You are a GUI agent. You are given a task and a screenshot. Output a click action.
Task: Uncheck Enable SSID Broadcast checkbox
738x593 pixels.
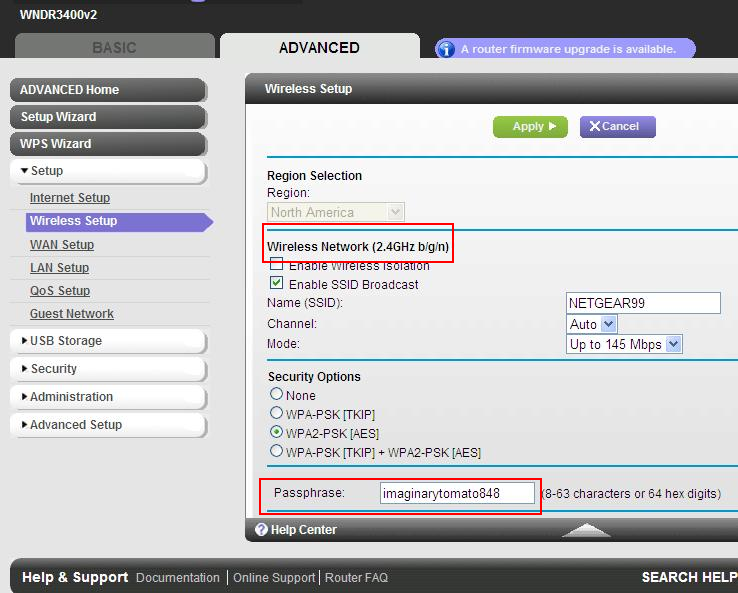click(x=276, y=283)
